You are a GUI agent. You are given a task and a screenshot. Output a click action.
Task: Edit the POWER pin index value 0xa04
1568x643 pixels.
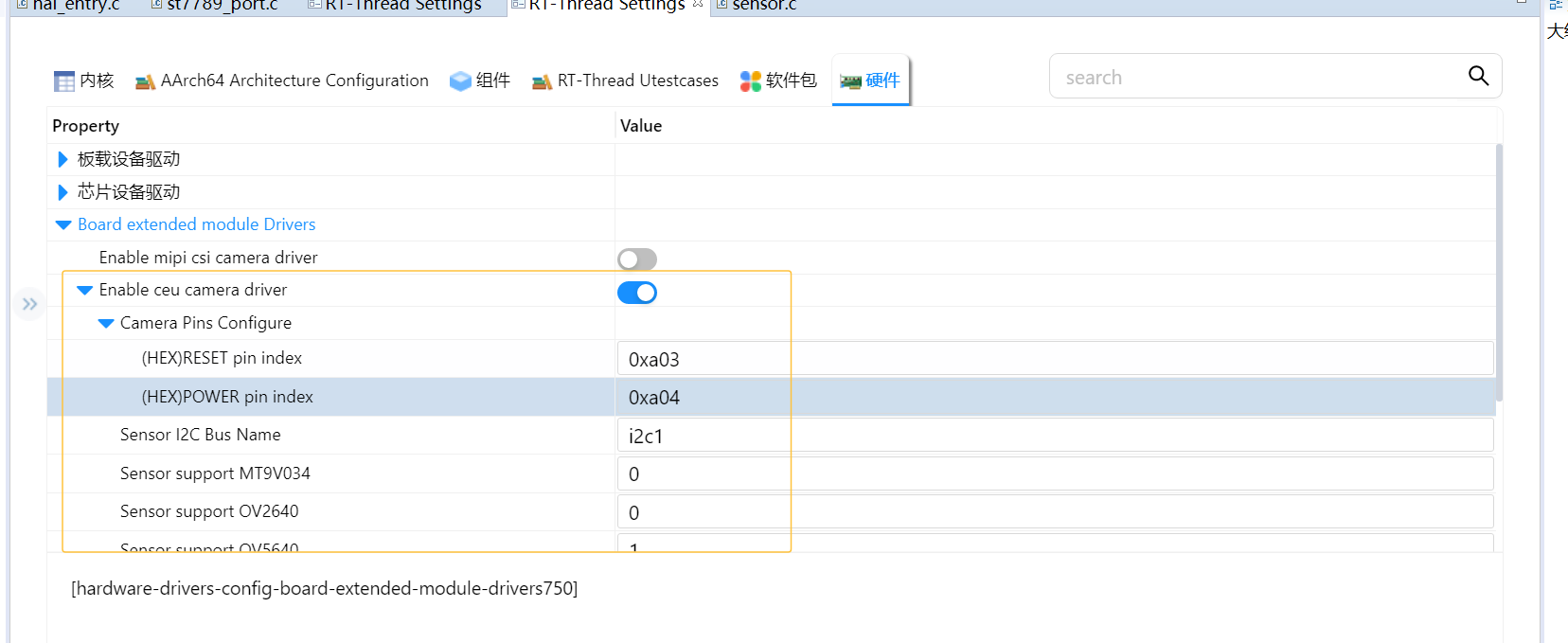point(1055,398)
